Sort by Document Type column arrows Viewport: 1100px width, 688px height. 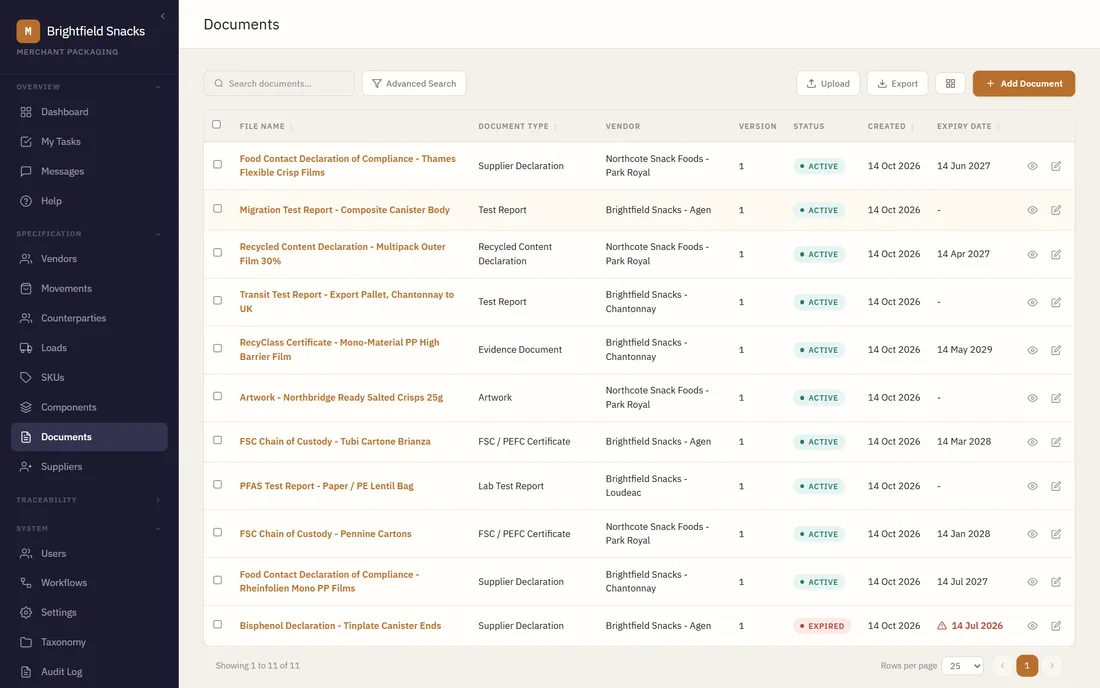coord(555,127)
